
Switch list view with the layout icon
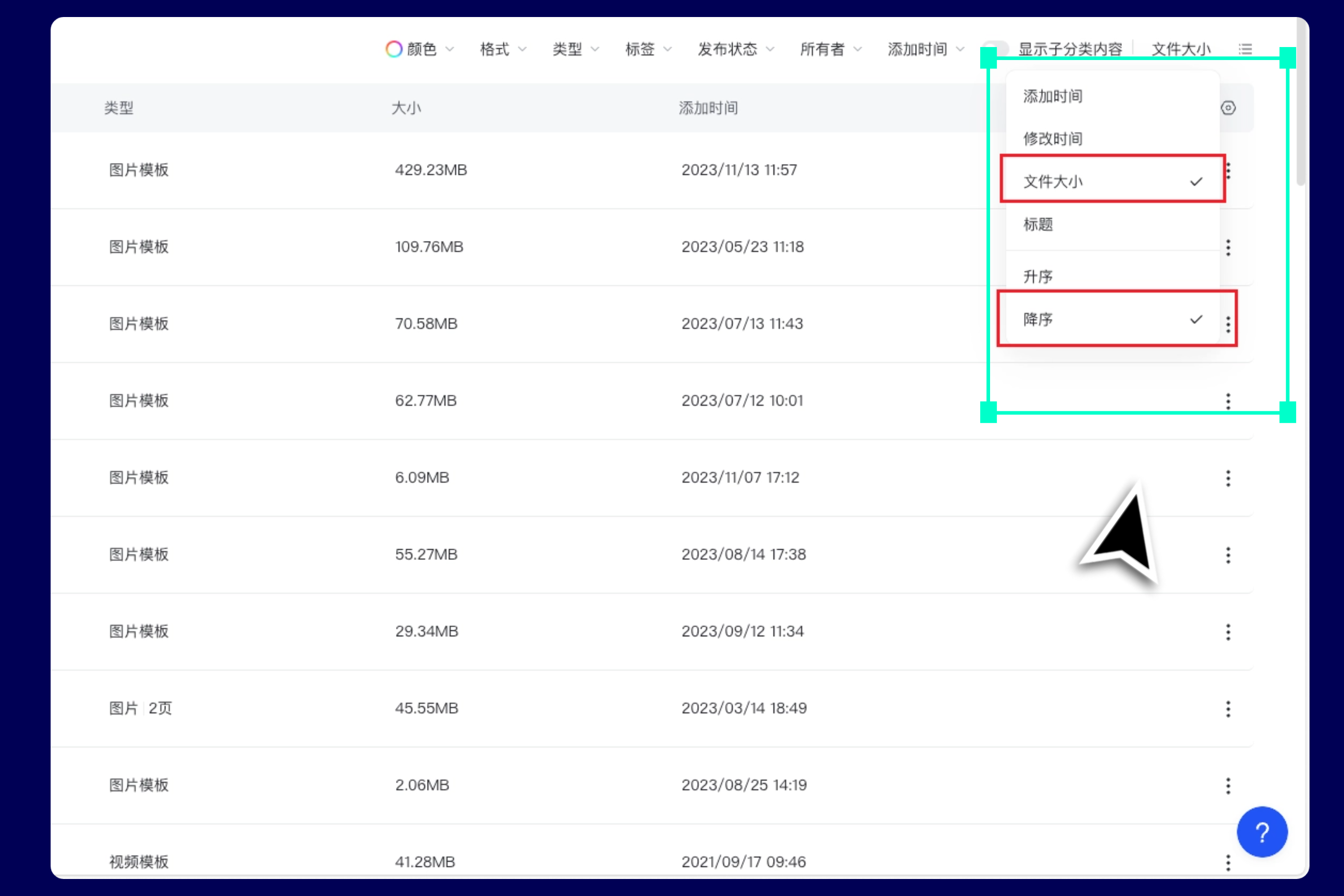pos(1245,49)
